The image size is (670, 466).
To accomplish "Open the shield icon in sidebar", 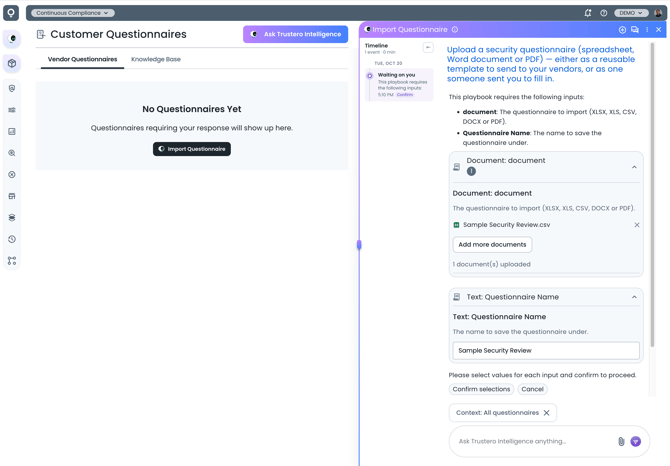I will pyautogui.click(x=12, y=88).
